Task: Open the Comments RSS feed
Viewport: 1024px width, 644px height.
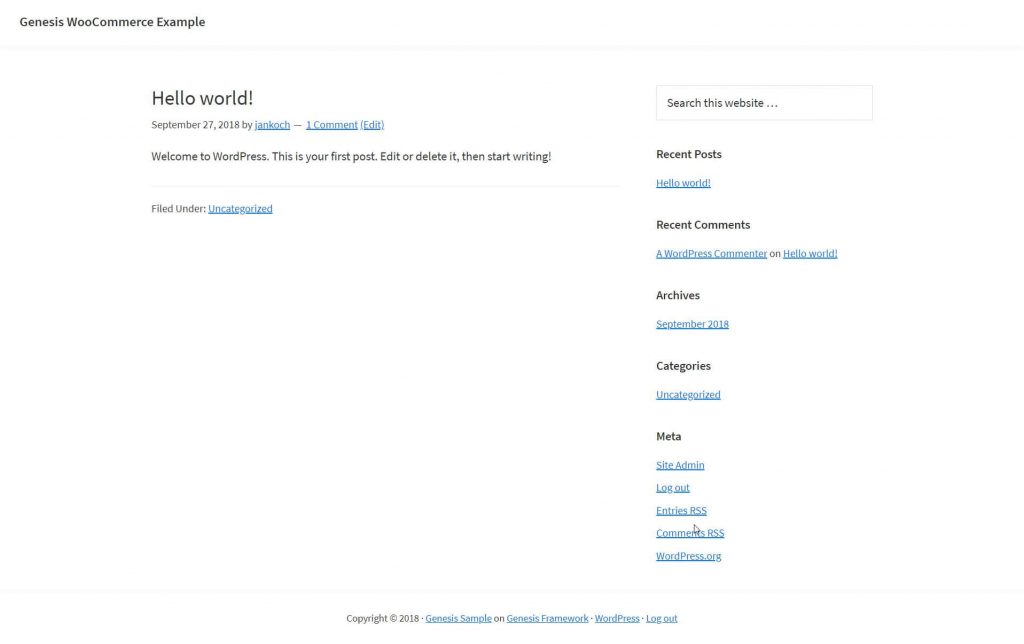Action: click(690, 533)
